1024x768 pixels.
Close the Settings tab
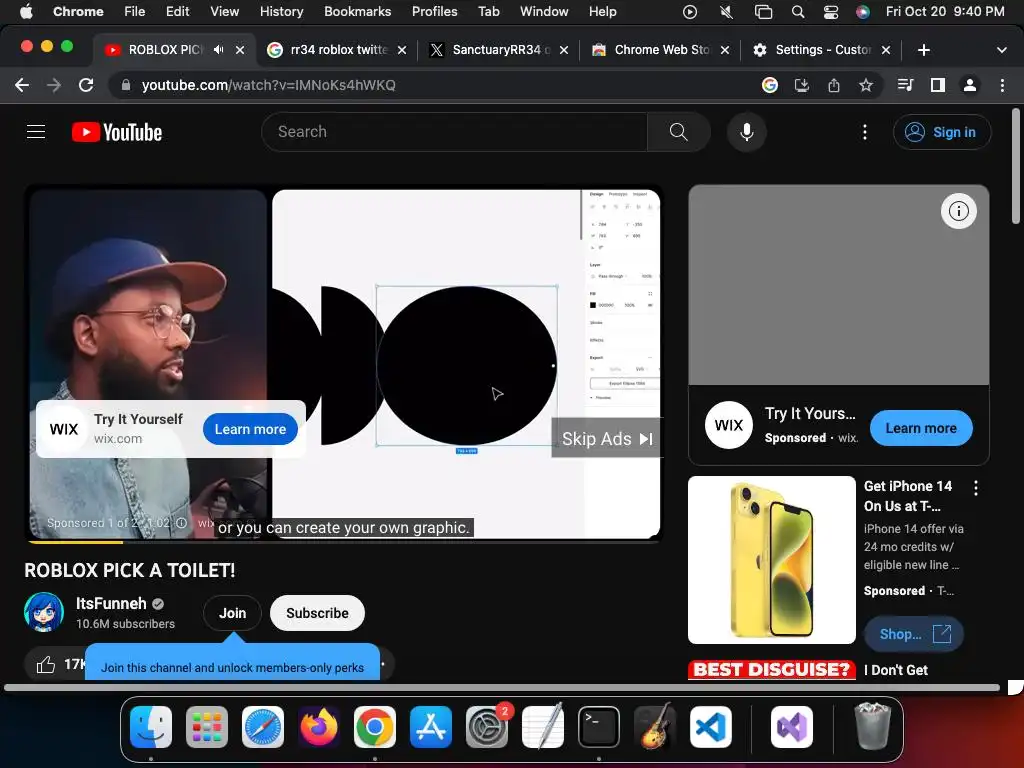886,50
